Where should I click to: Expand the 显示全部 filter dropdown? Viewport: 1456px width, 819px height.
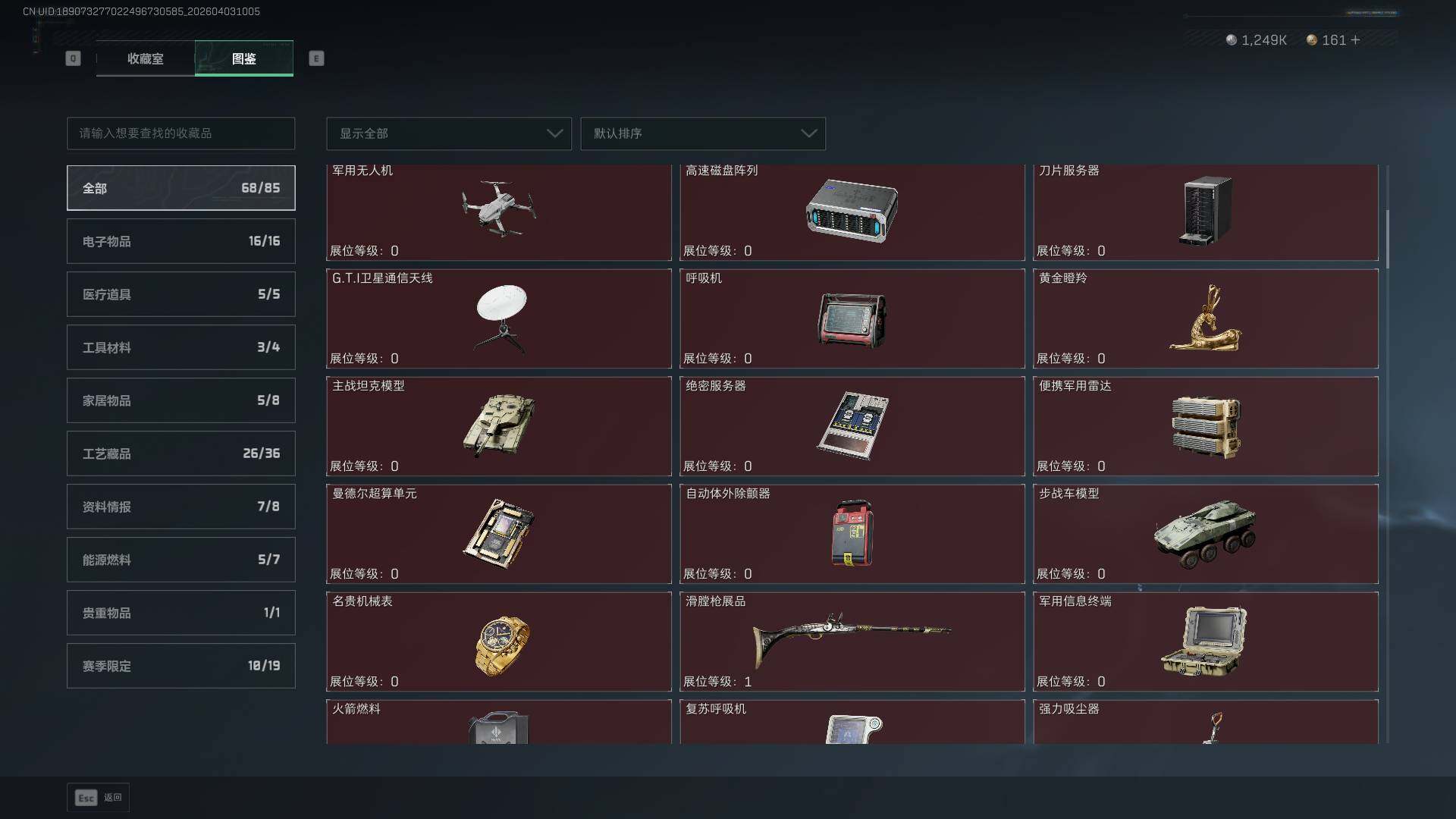pyautogui.click(x=449, y=133)
